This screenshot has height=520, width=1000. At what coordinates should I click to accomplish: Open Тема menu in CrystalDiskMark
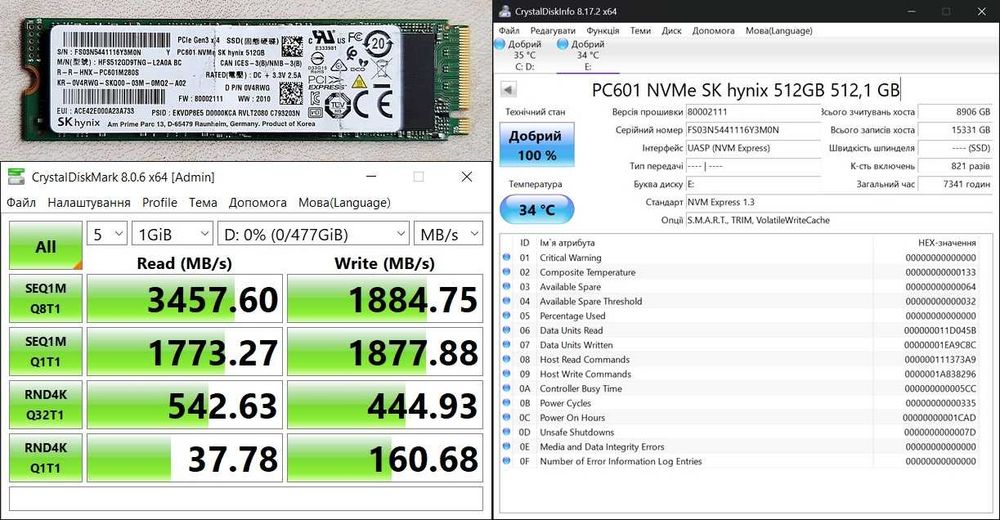click(203, 202)
